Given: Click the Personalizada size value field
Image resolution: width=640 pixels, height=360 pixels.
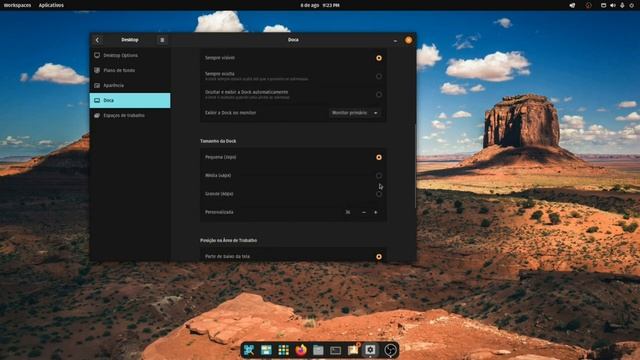Looking at the screenshot, I should 348,212.
